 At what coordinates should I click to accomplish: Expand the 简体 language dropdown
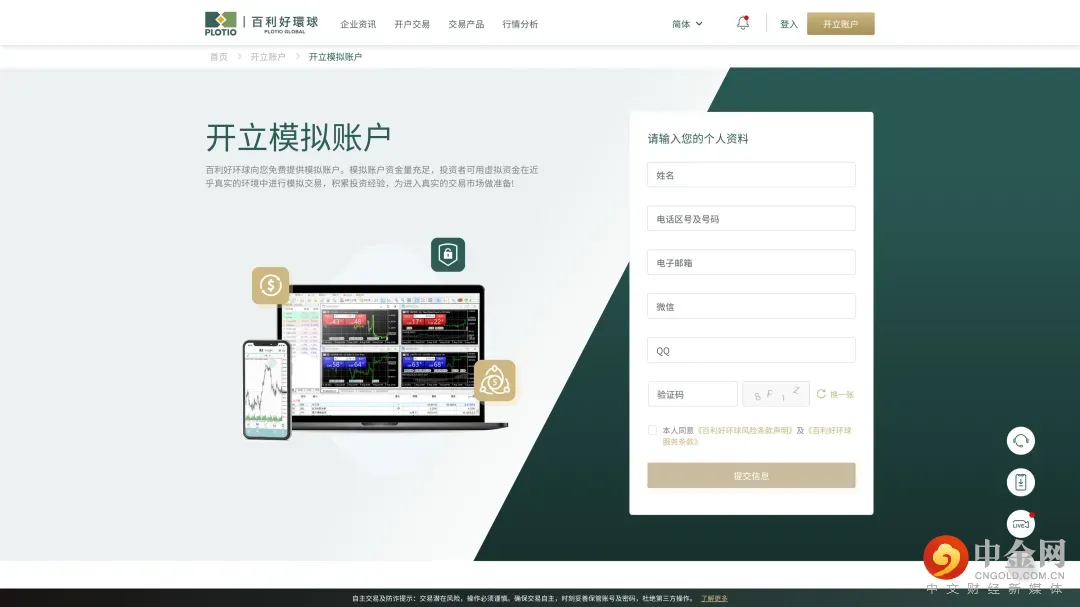(x=687, y=24)
